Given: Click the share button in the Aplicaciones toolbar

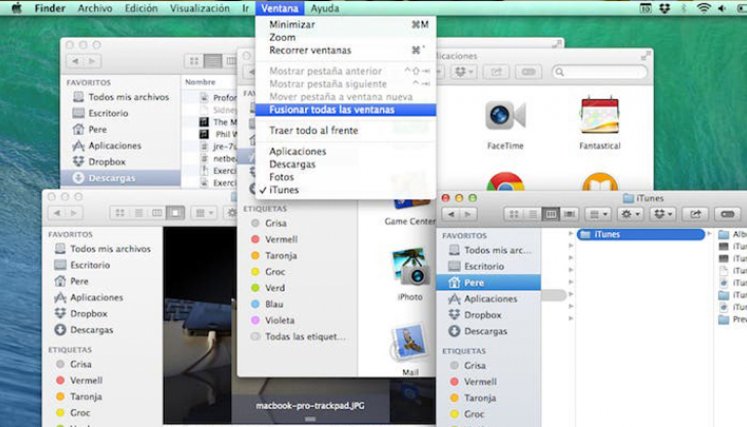Looking at the screenshot, I should 496,72.
